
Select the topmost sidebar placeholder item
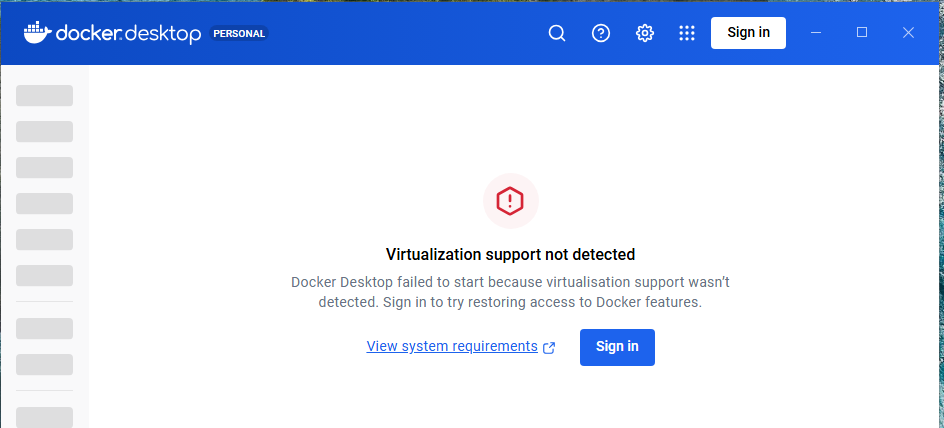point(45,96)
